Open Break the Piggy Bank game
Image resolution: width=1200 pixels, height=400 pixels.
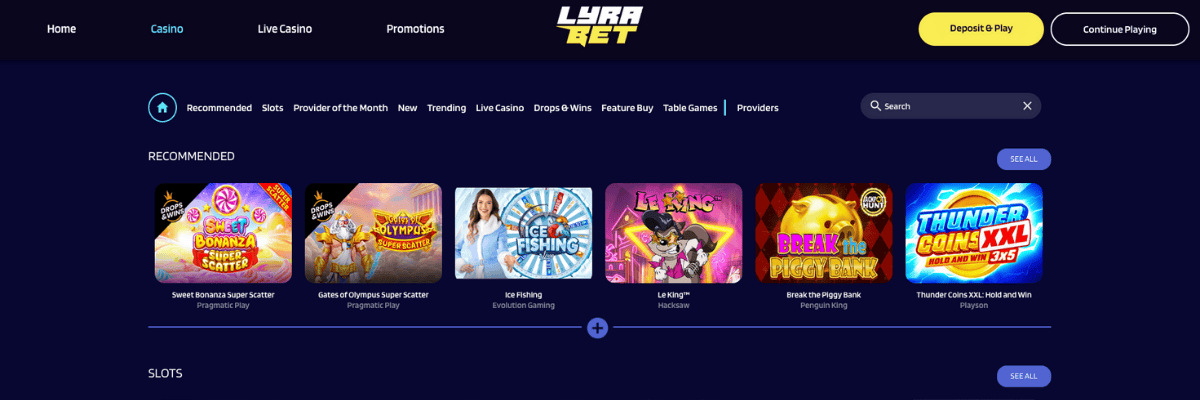coord(824,233)
